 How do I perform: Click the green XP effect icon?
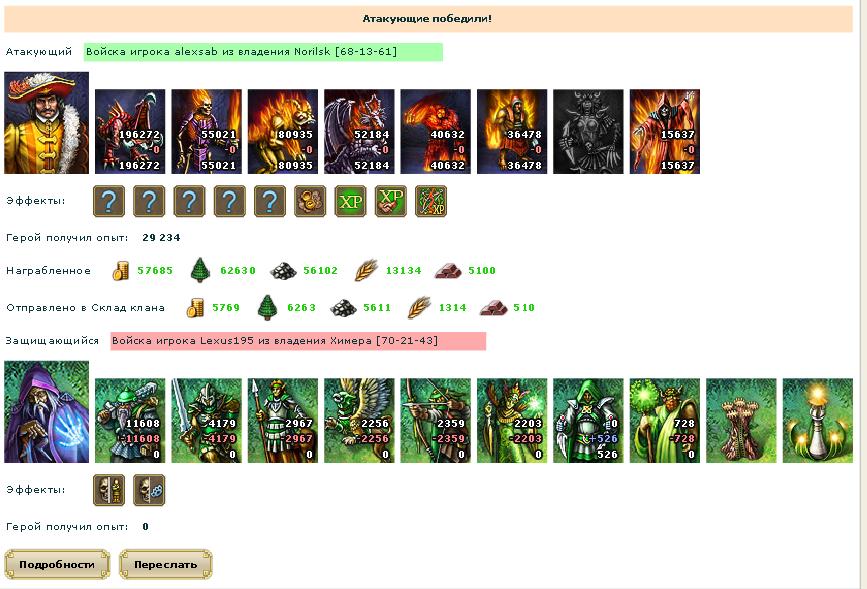click(x=351, y=201)
